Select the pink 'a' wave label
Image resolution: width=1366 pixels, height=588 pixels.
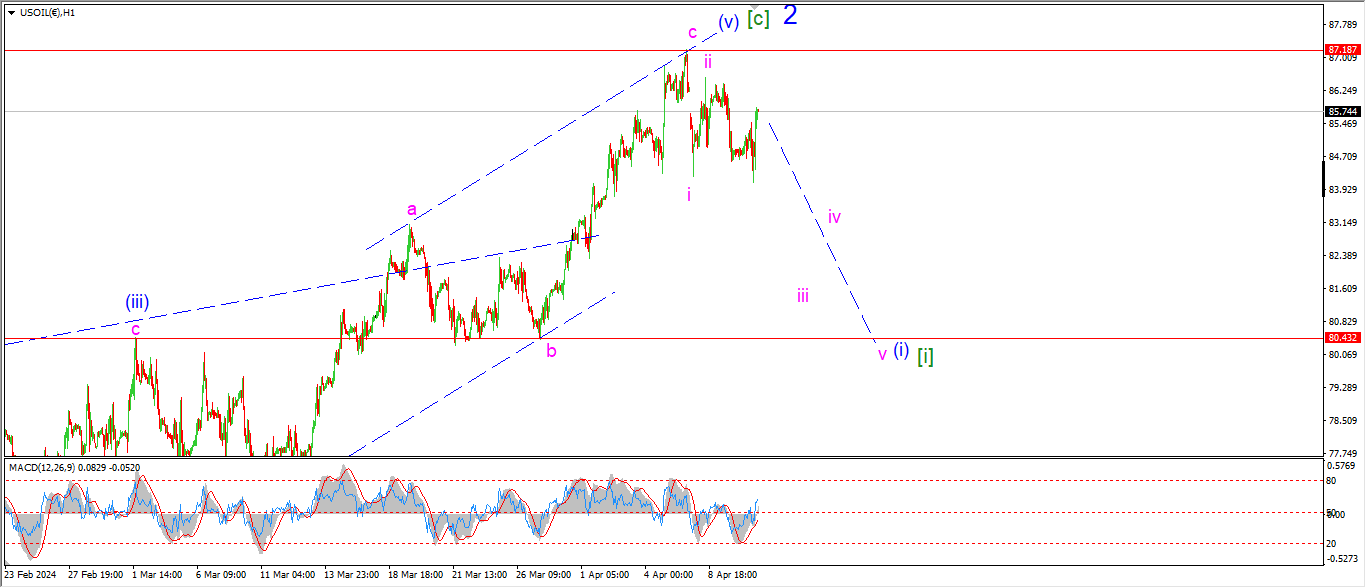[411, 209]
